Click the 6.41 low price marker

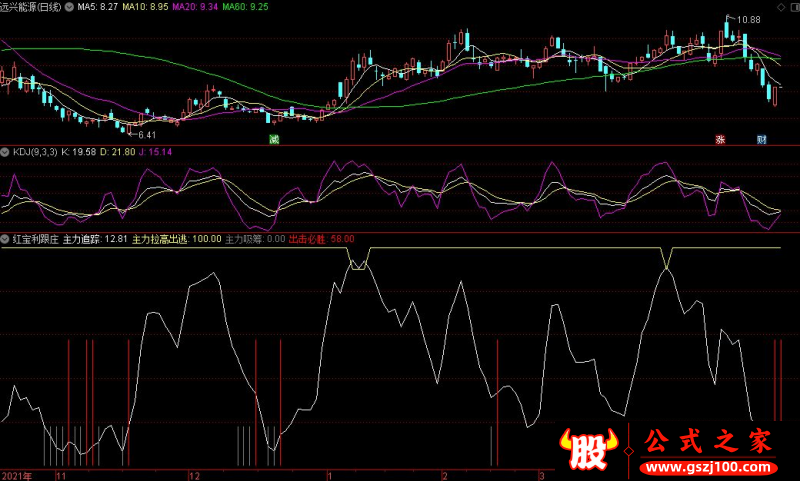click(x=147, y=135)
